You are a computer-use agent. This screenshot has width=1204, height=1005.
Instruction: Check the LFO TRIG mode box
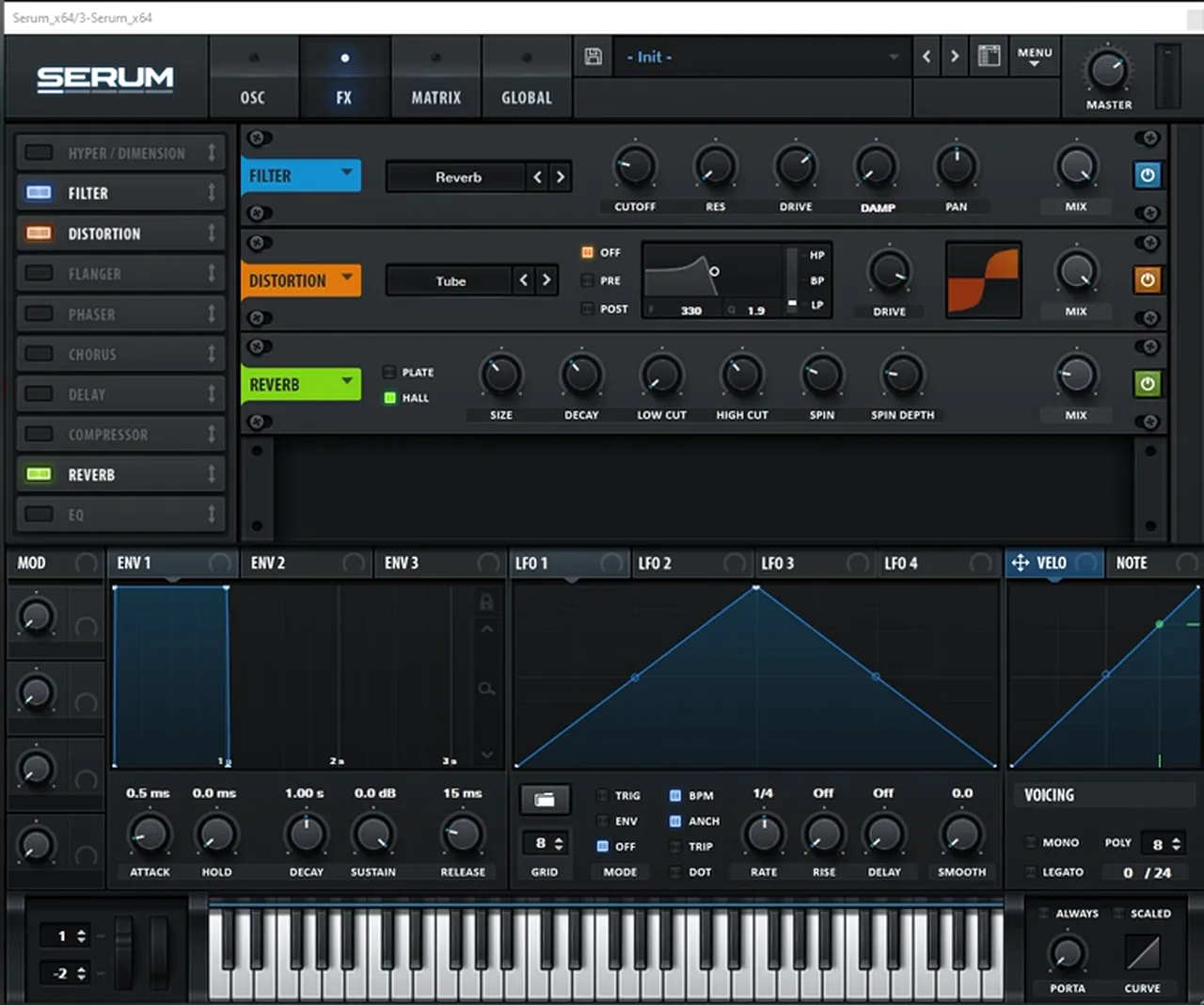tap(602, 795)
